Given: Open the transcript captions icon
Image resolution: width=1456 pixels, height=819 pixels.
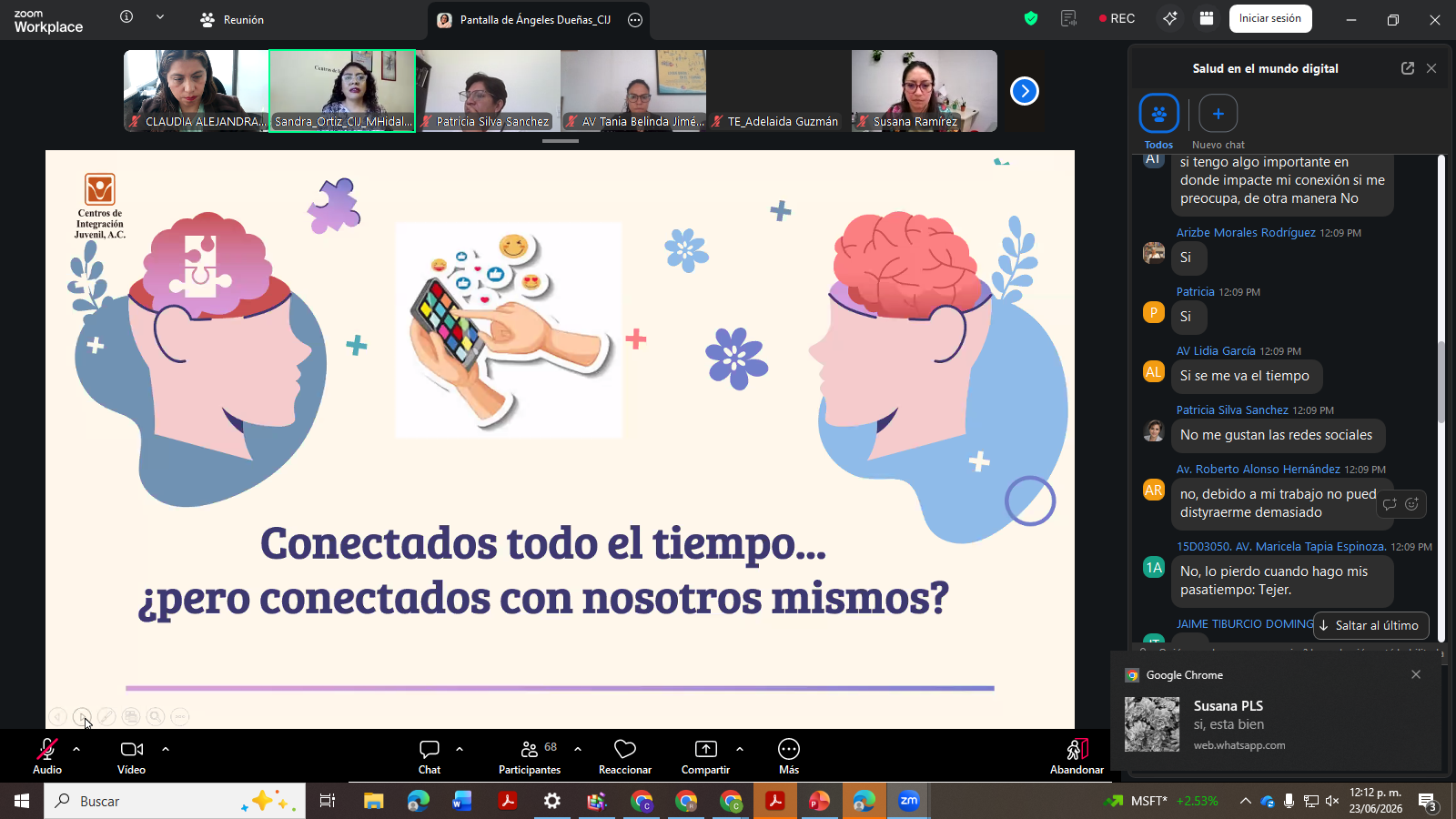Looking at the screenshot, I should [1069, 18].
